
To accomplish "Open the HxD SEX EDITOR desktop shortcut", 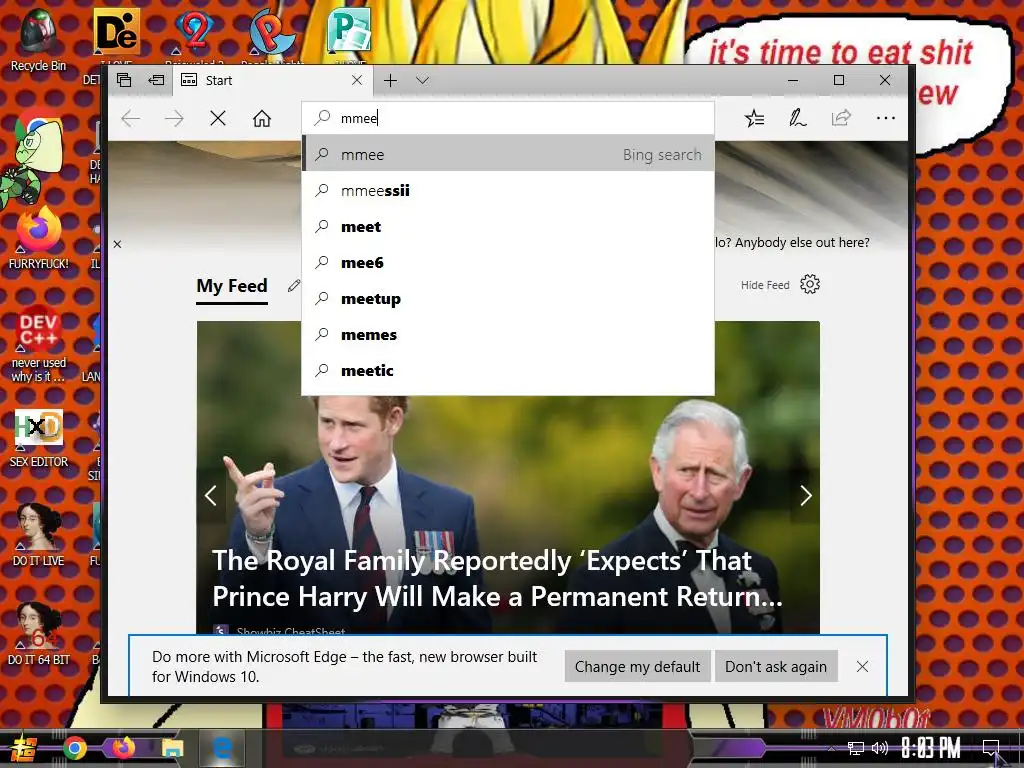I will pos(39,438).
